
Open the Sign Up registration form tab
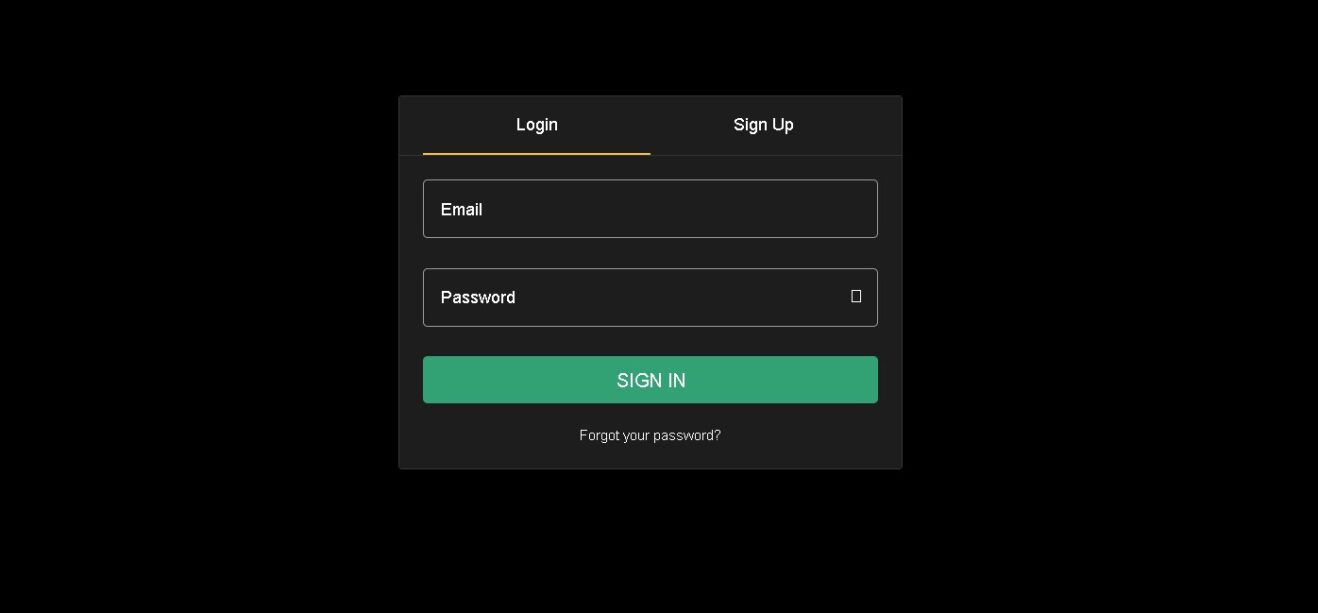point(763,125)
